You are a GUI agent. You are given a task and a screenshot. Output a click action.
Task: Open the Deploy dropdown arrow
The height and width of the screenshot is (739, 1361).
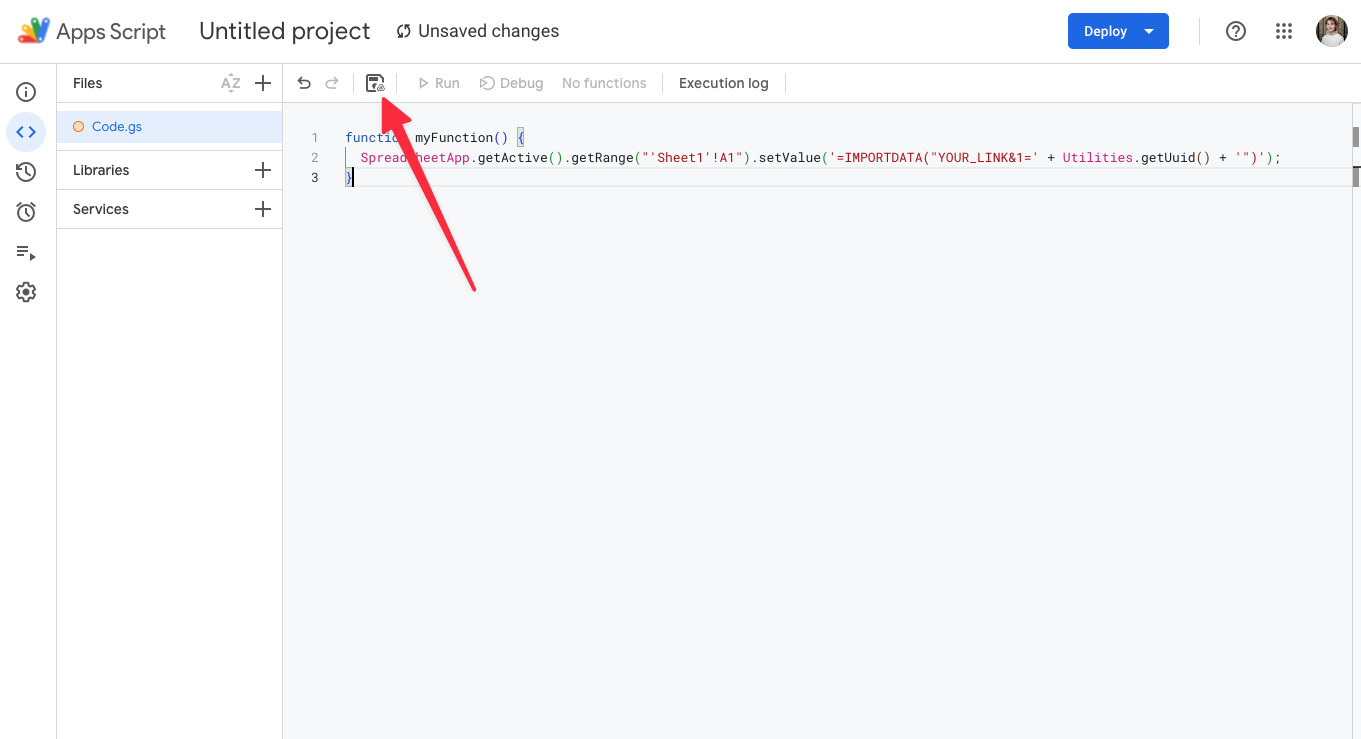pos(1149,31)
